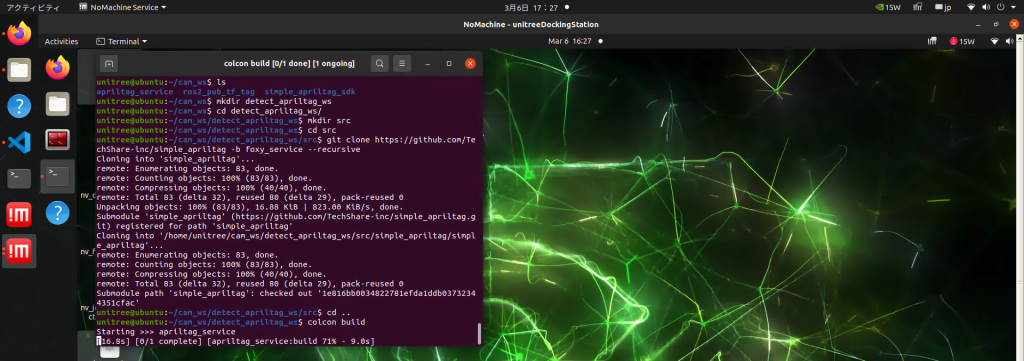Image resolution: width=1024 pixels, height=361 pixels.
Task: Click the 'Starting >>> apriltag_service' line
Action: (x=165, y=332)
